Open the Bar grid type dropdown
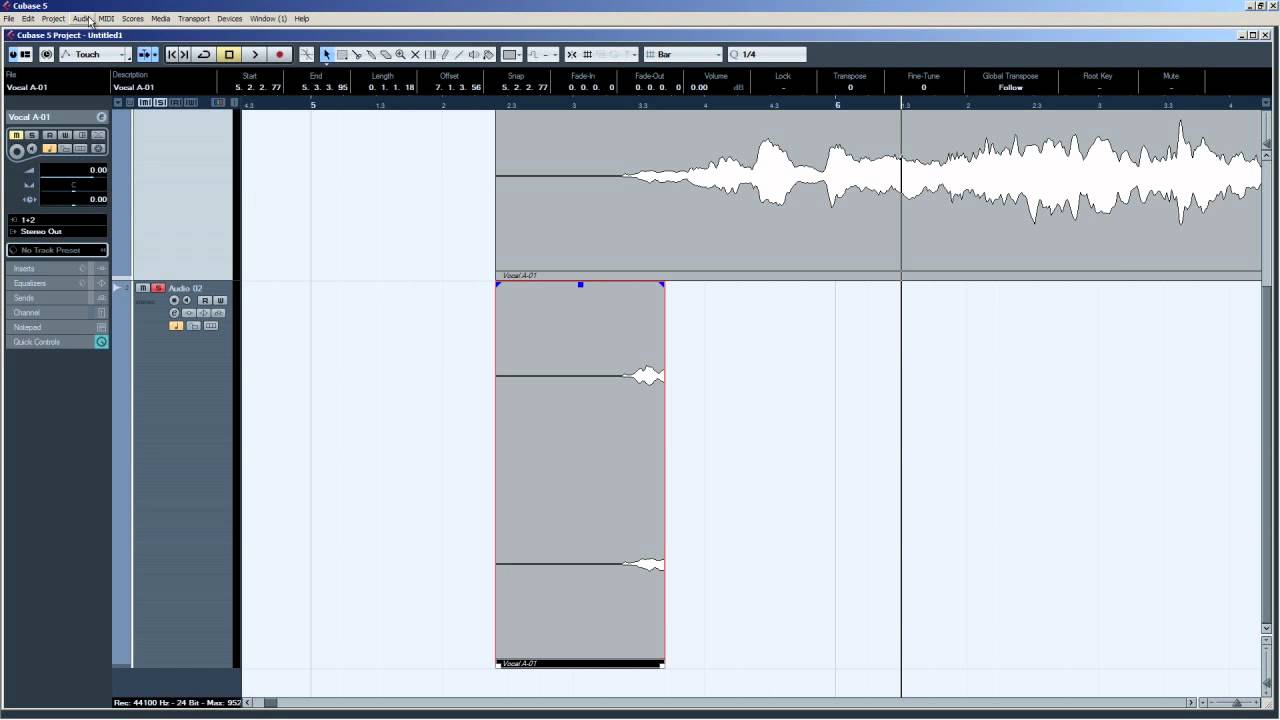 (683, 54)
